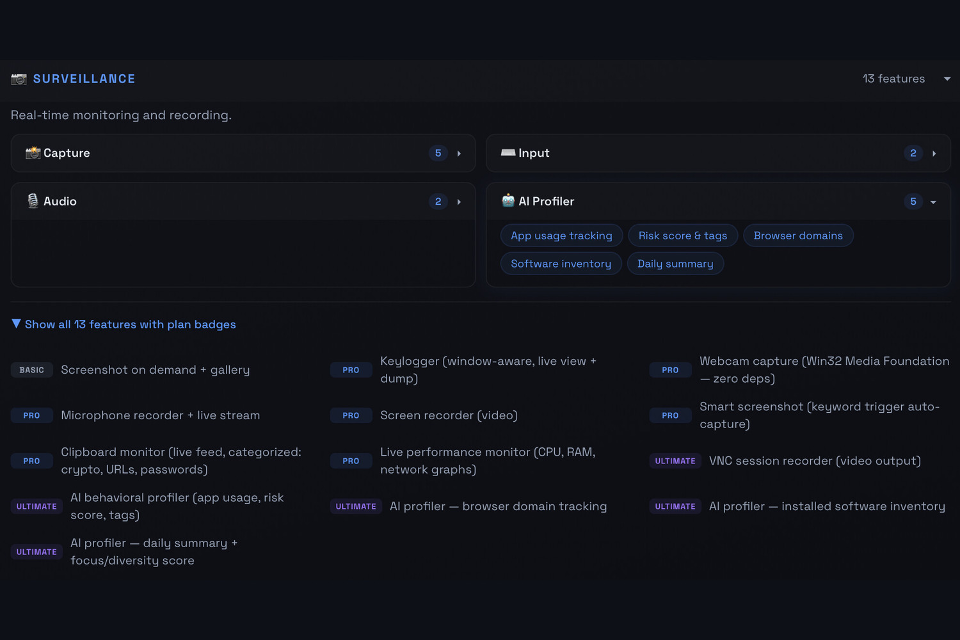Click ULTIMATE badge beside AI behavioral profiler
960x640 pixels.
click(37, 506)
